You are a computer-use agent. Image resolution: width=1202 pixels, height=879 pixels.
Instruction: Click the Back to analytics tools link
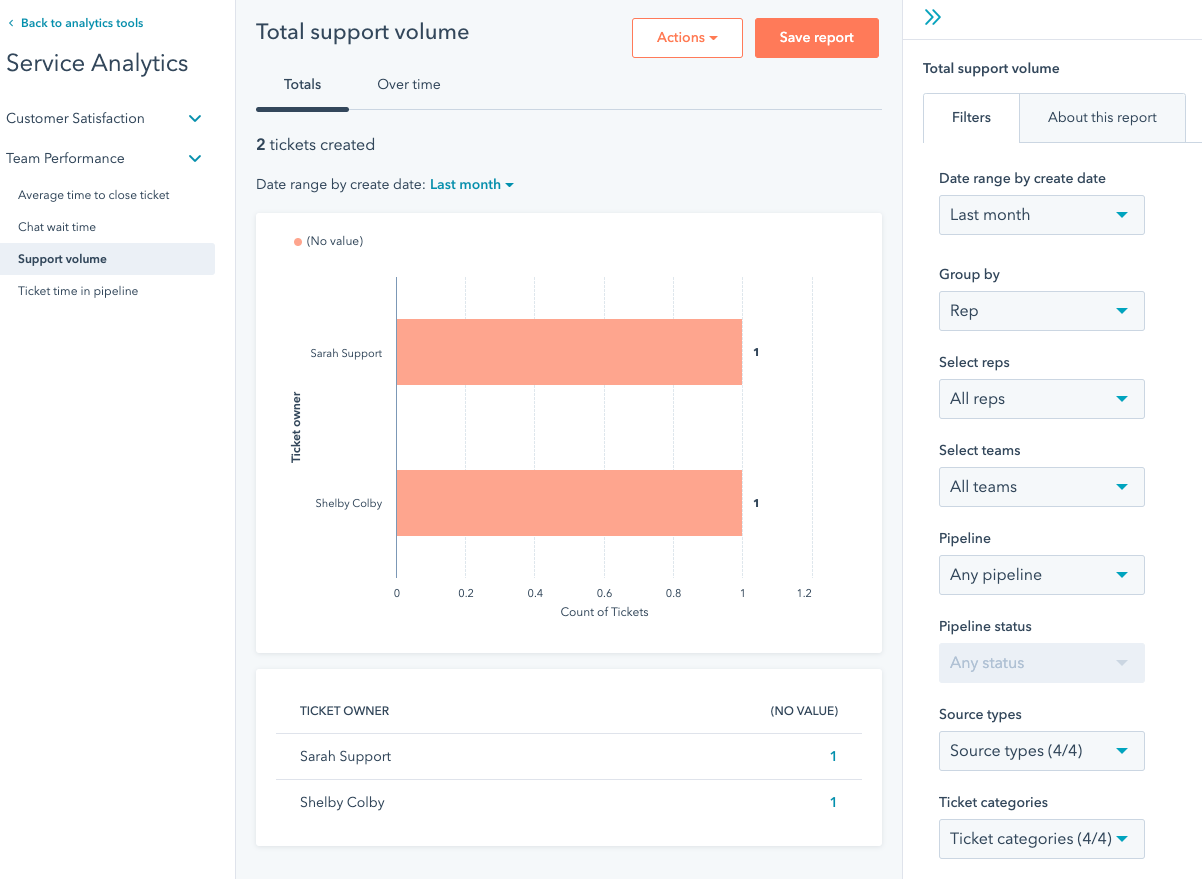(81, 23)
